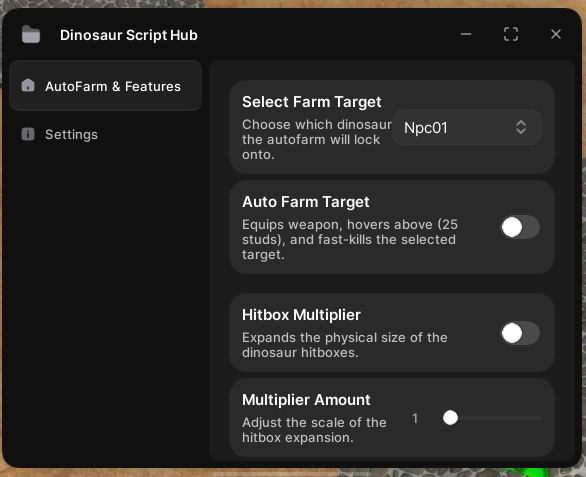586x477 pixels.
Task: Click the up-down chevron icon in Npc01 selector
Action: [521, 127]
